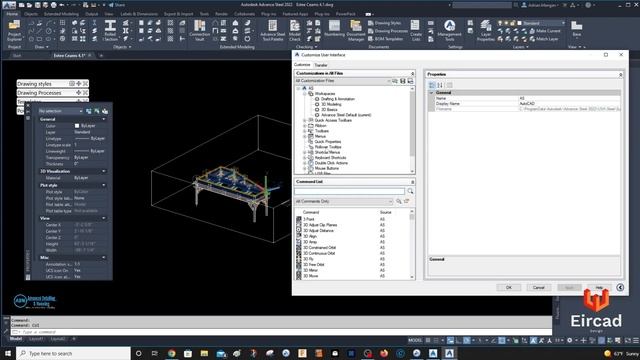The height and width of the screenshot is (360, 640).
Task: Open File Explorer from the taskbar
Action: [x=204, y=353]
